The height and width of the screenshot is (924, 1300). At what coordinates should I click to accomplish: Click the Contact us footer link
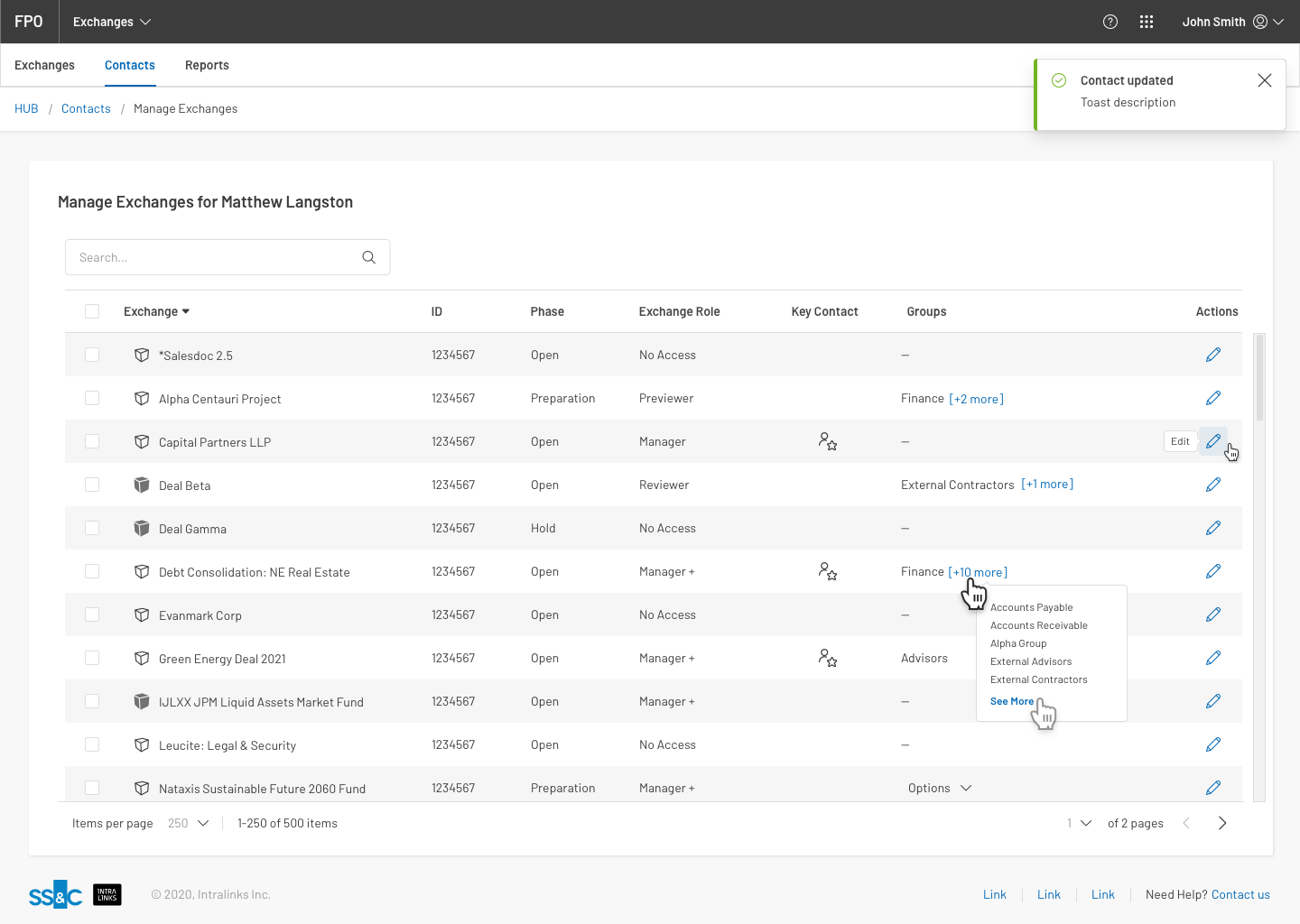1240,894
